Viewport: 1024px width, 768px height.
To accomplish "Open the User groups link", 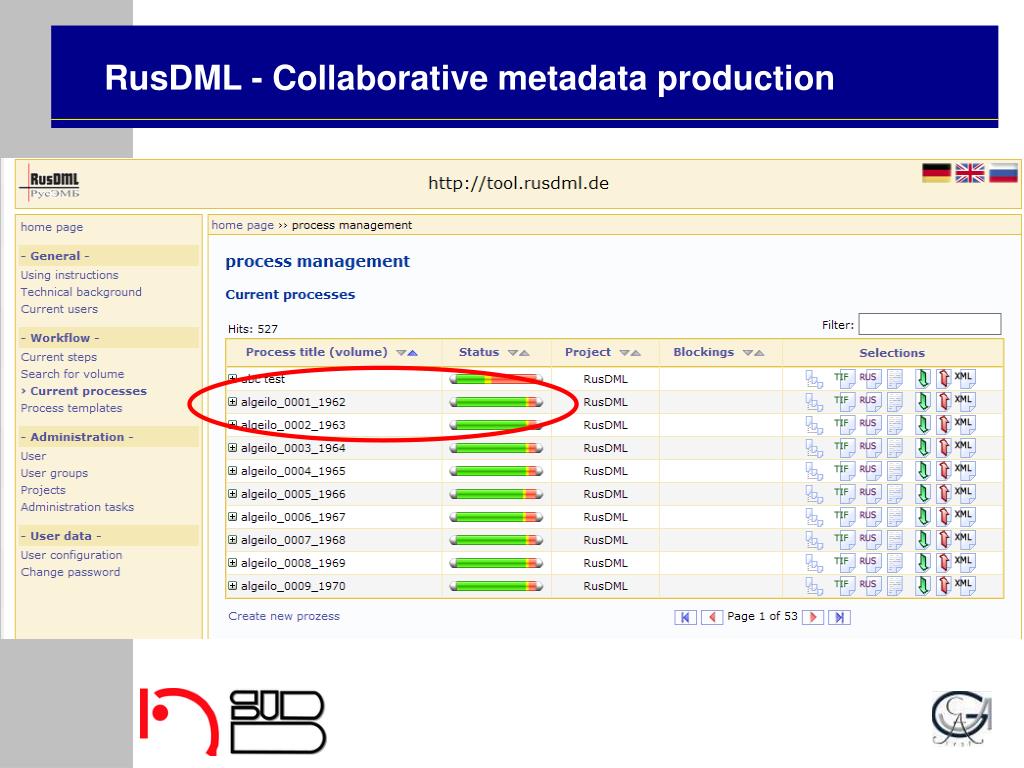I will tap(54, 473).
